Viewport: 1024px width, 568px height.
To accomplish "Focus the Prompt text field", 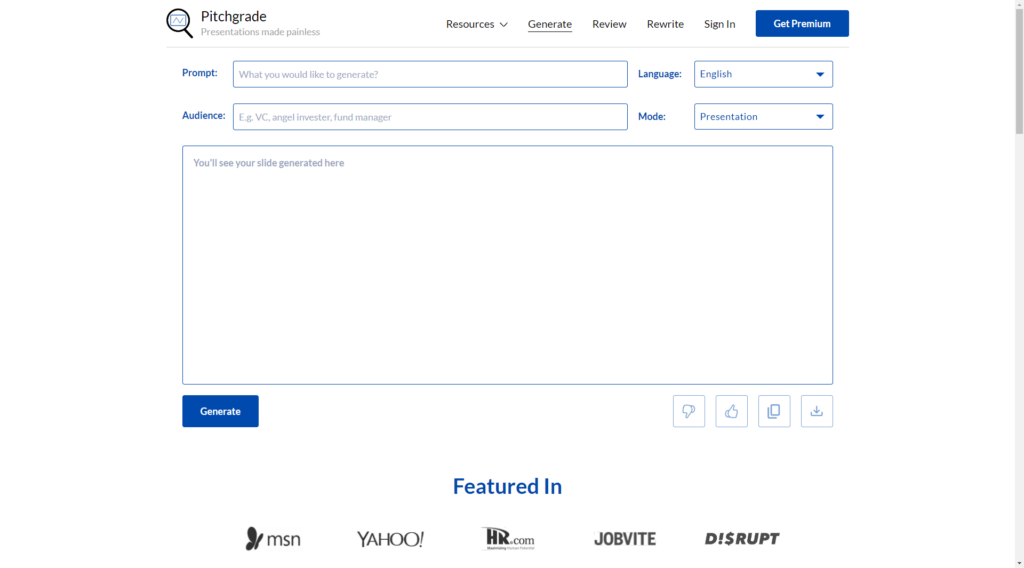I will pos(430,74).
